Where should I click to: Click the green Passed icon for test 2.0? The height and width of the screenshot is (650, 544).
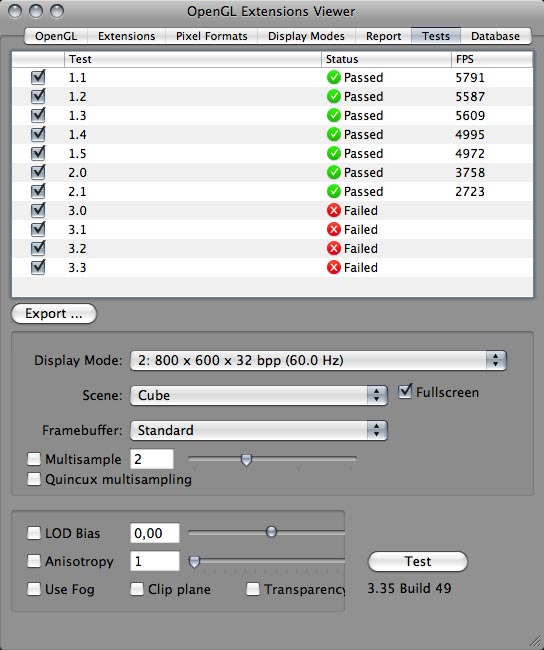coord(333,172)
